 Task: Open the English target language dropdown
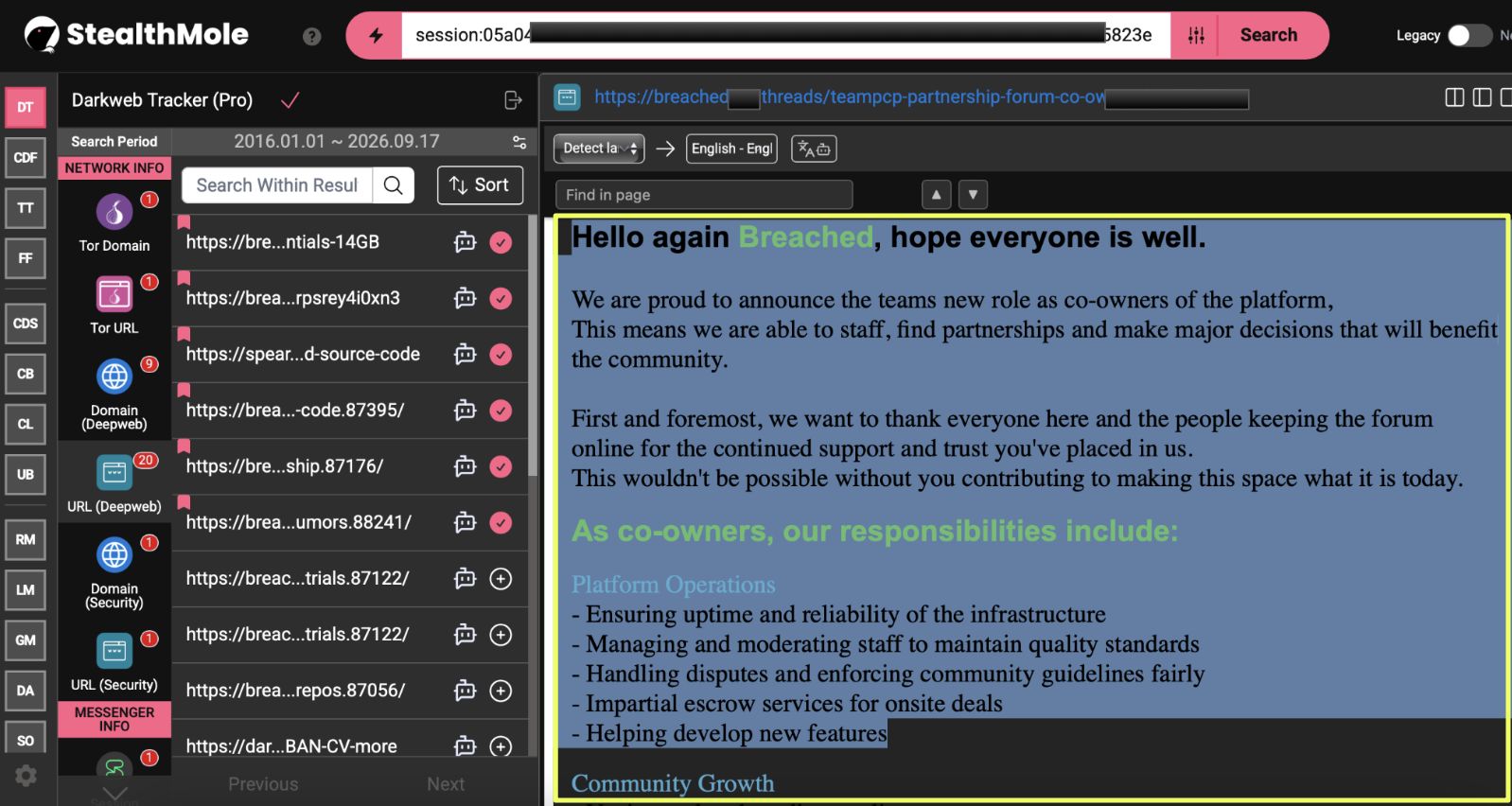pos(732,149)
